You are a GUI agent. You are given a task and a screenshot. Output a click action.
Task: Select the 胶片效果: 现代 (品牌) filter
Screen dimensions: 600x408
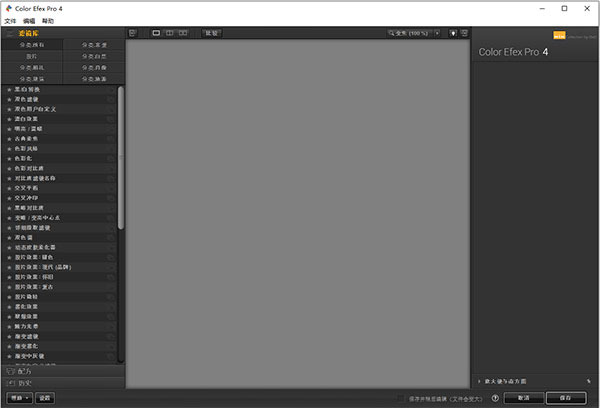click(59, 267)
